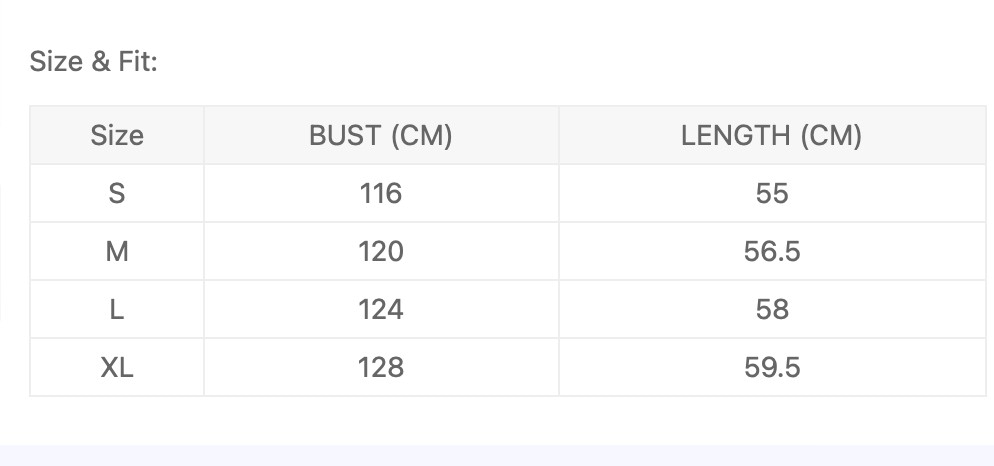Click the 55 length value
The width and height of the screenshot is (994, 466).
(772, 193)
